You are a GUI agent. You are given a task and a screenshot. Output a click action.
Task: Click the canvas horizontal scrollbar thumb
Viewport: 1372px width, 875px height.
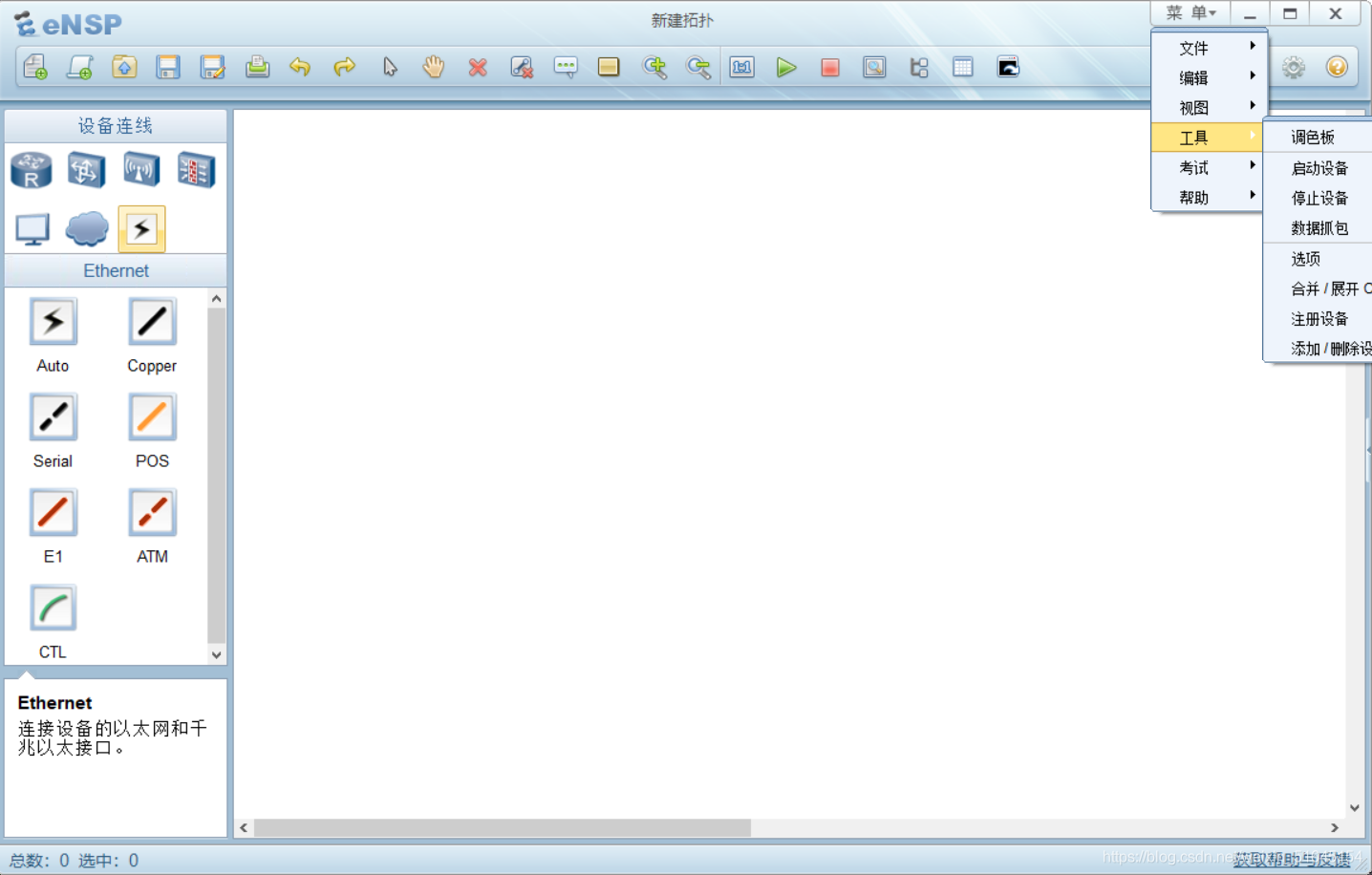point(503,827)
